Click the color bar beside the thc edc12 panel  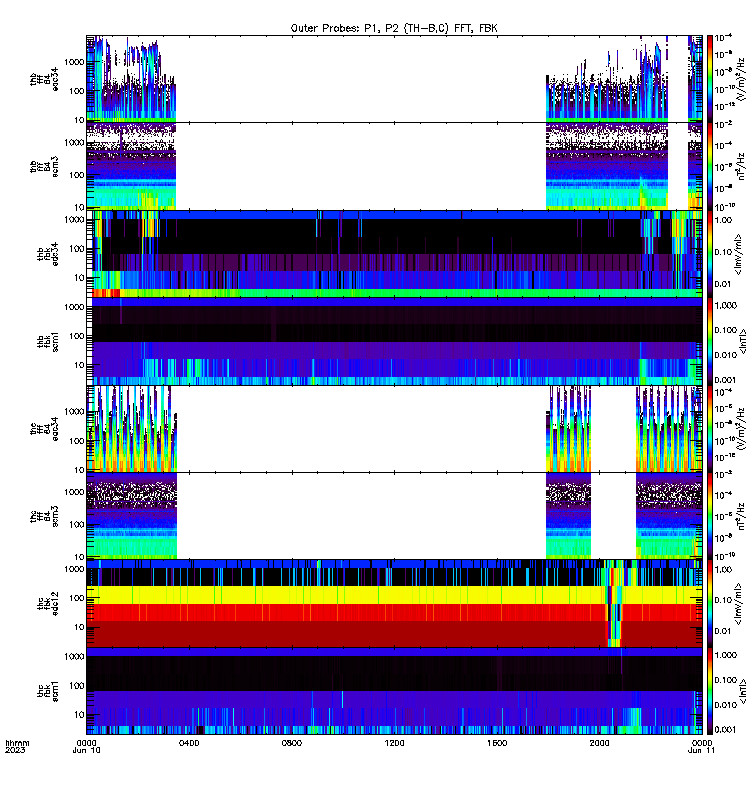point(710,604)
